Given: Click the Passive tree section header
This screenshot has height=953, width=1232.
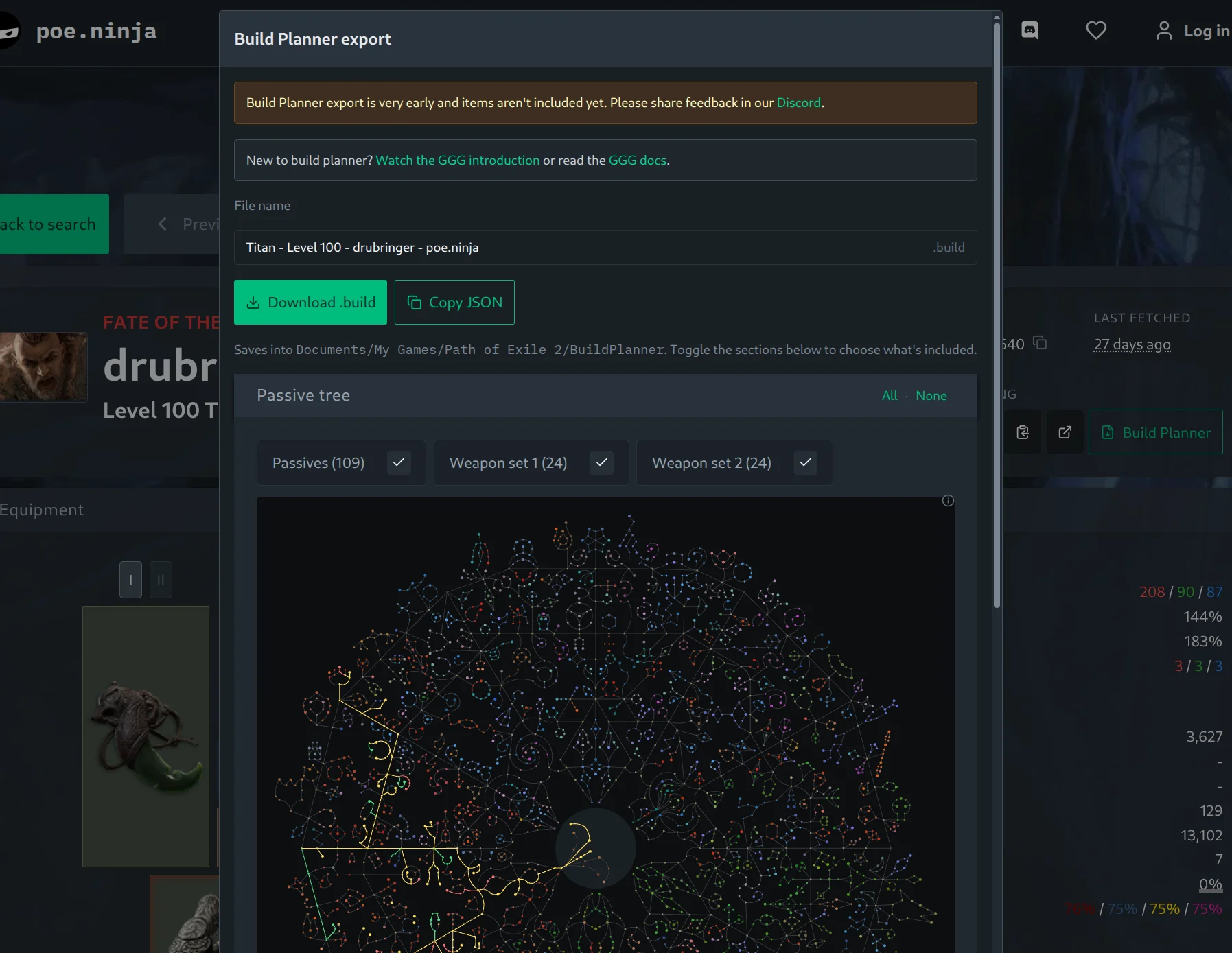Looking at the screenshot, I should [605, 395].
